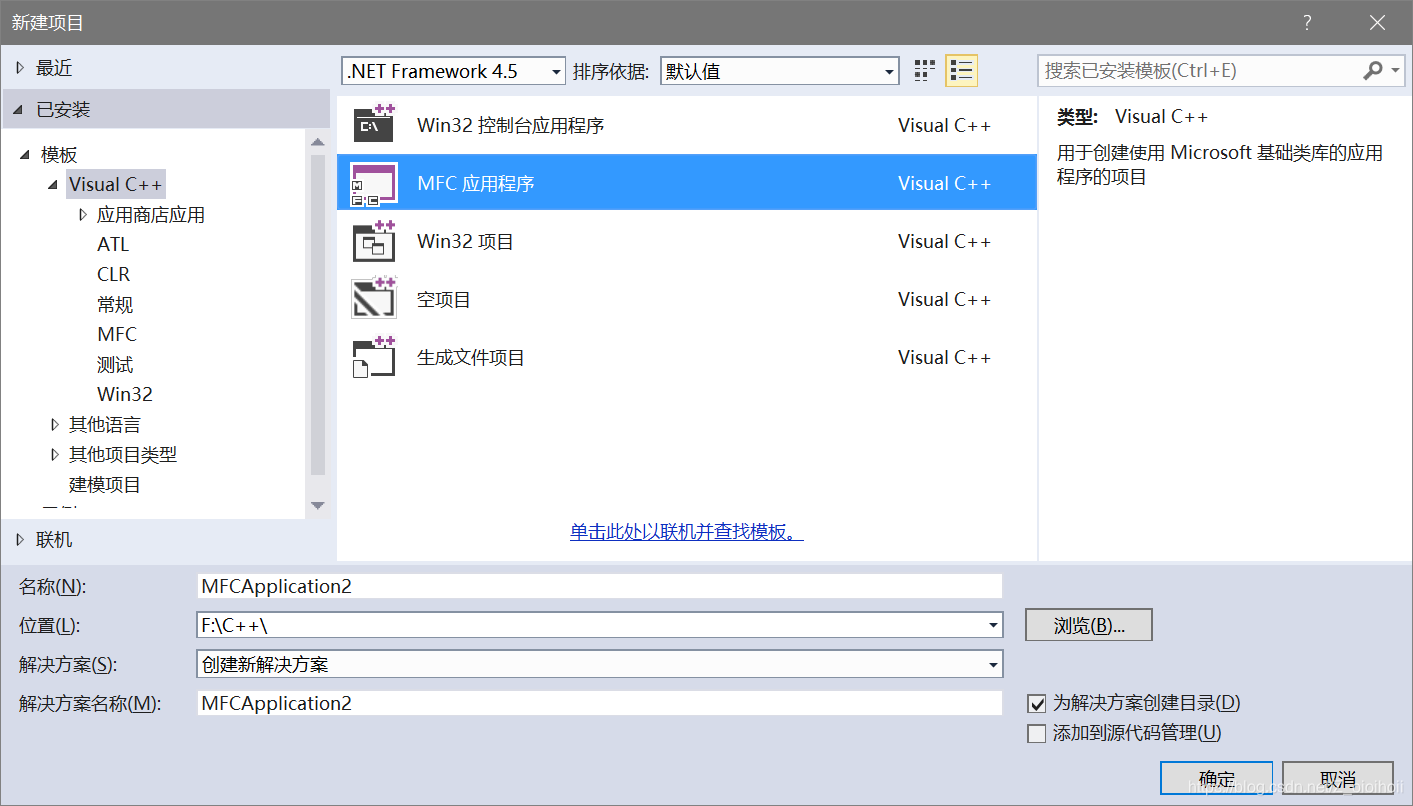The height and width of the screenshot is (806, 1413).
Task: Click the search magnifier icon
Action: click(1372, 71)
